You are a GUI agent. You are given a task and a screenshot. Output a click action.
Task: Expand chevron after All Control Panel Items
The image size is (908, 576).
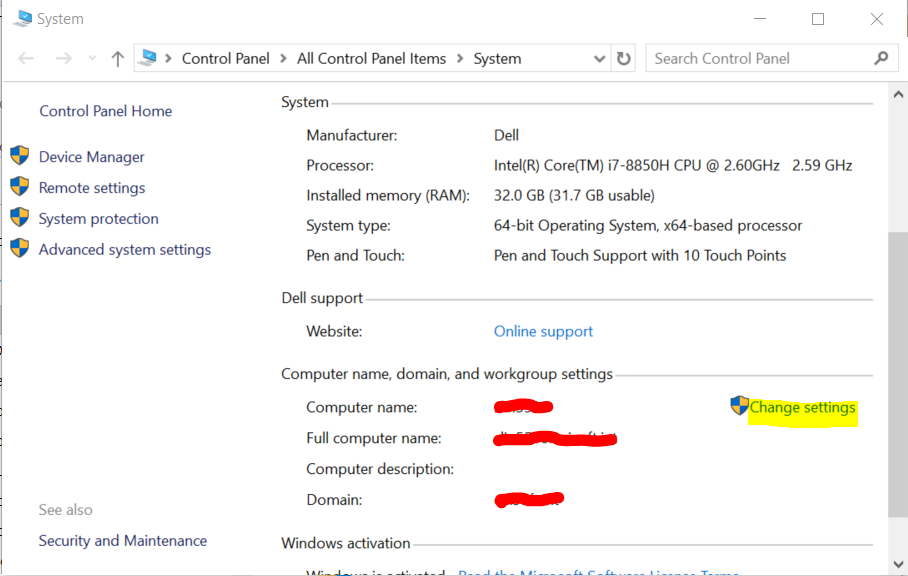[460, 59]
